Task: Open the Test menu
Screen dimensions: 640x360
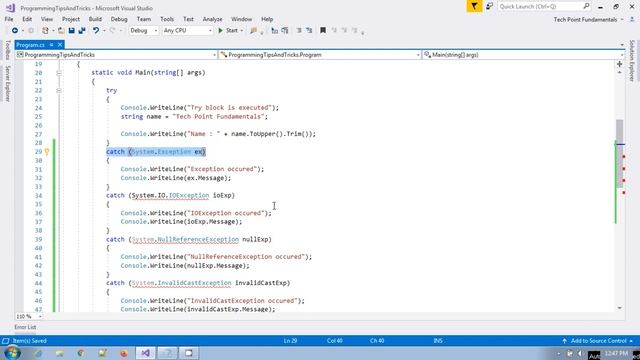Action: tap(188, 19)
